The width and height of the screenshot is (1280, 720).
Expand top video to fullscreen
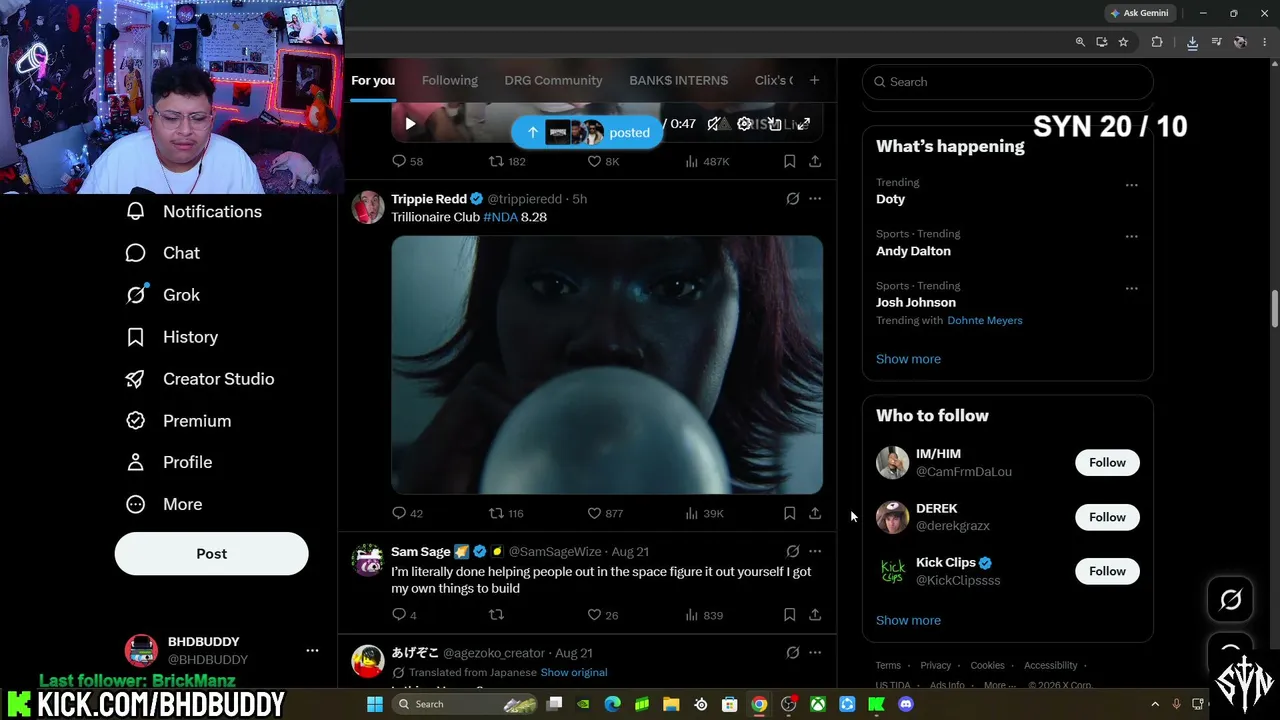point(803,124)
